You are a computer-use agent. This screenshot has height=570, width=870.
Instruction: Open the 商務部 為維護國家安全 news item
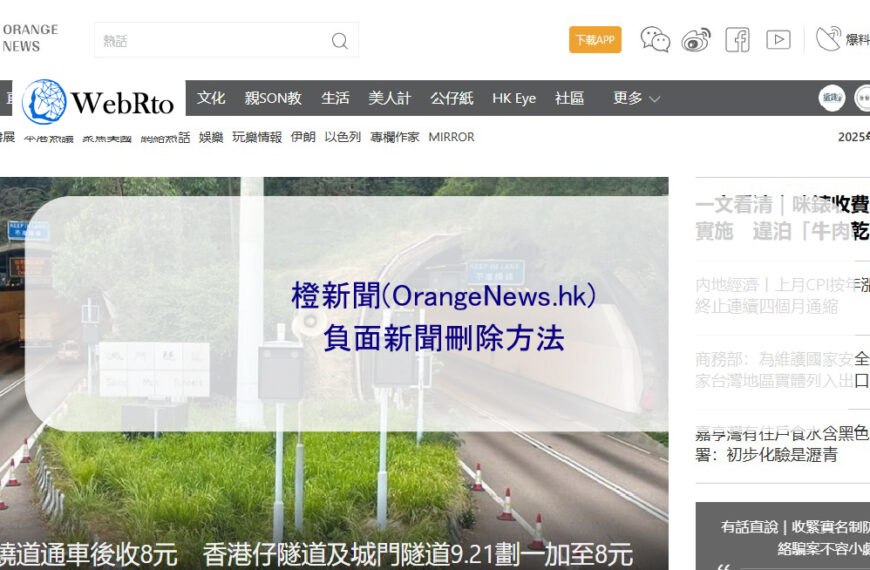coord(782,370)
